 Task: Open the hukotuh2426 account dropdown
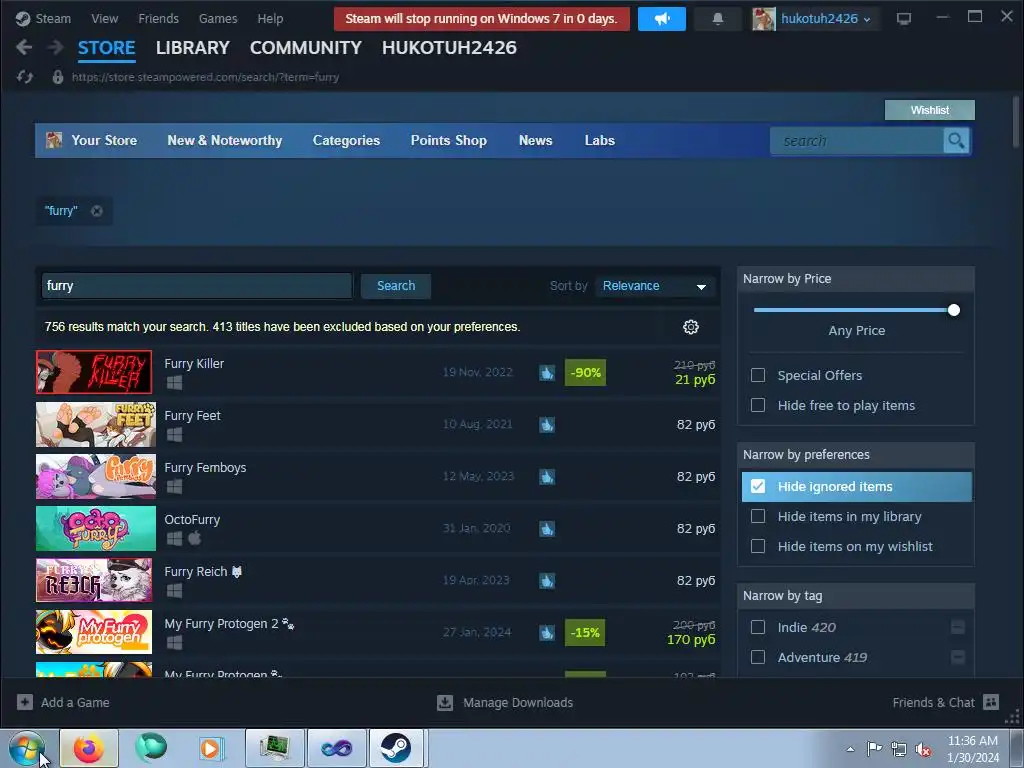pos(825,19)
